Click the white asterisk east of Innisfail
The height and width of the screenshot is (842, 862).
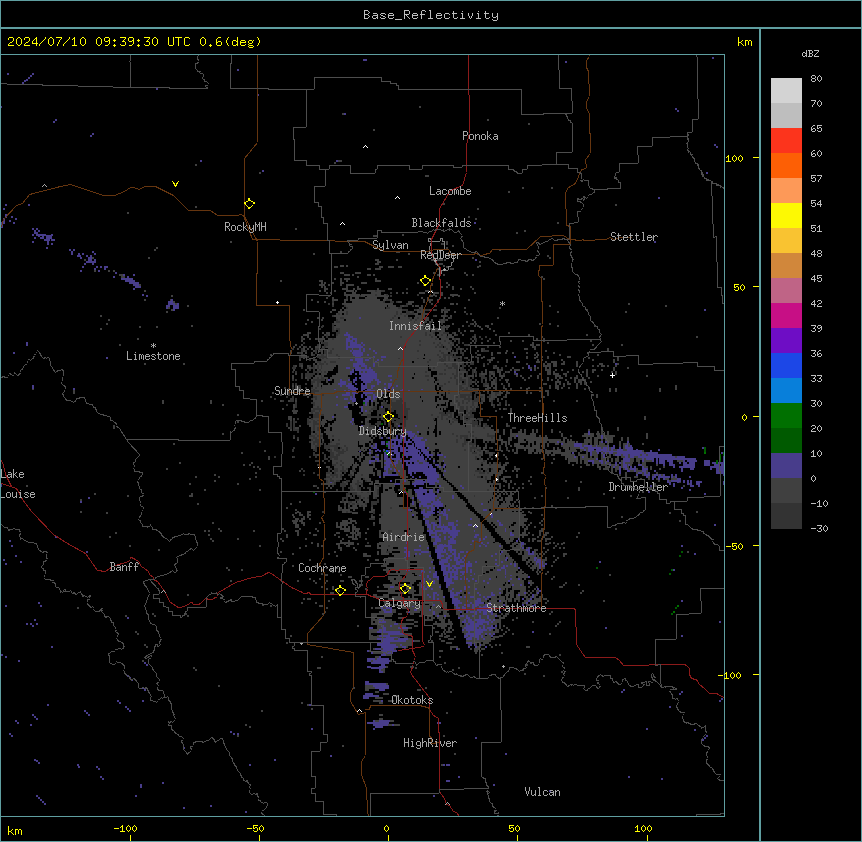(502, 304)
